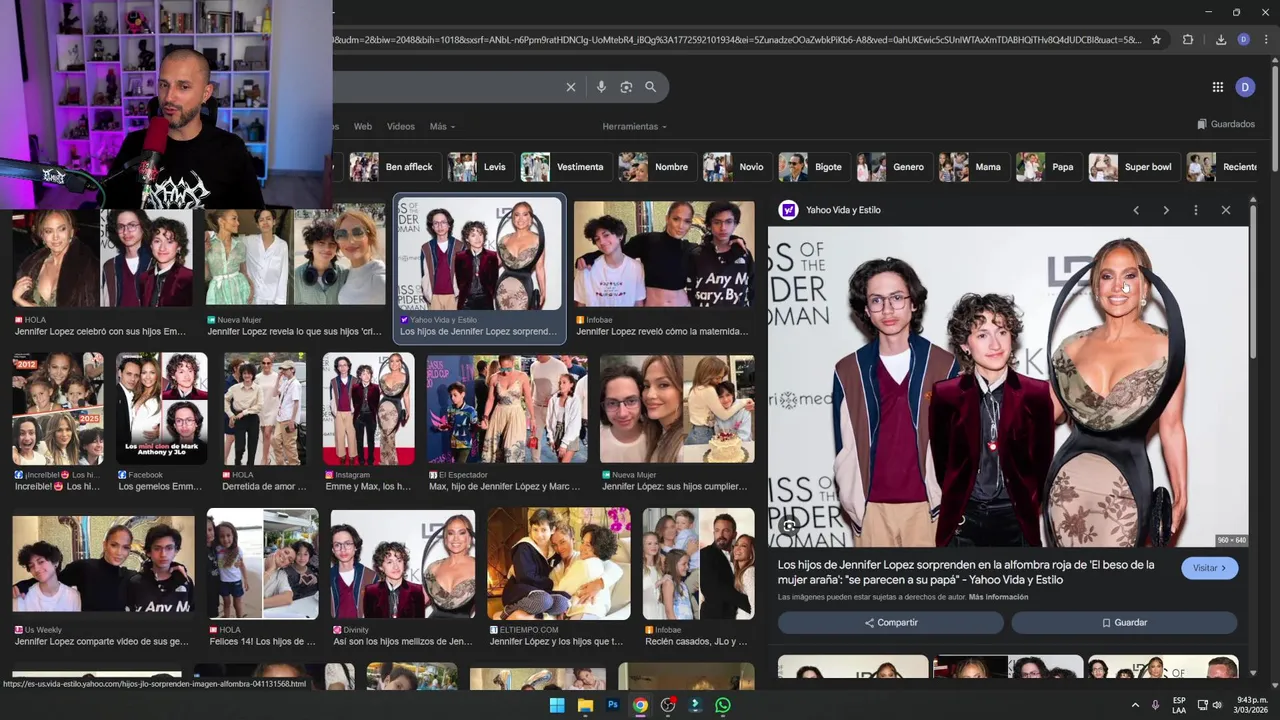Switch to the Videos results tab
This screenshot has height=720, width=1280.
(x=401, y=126)
